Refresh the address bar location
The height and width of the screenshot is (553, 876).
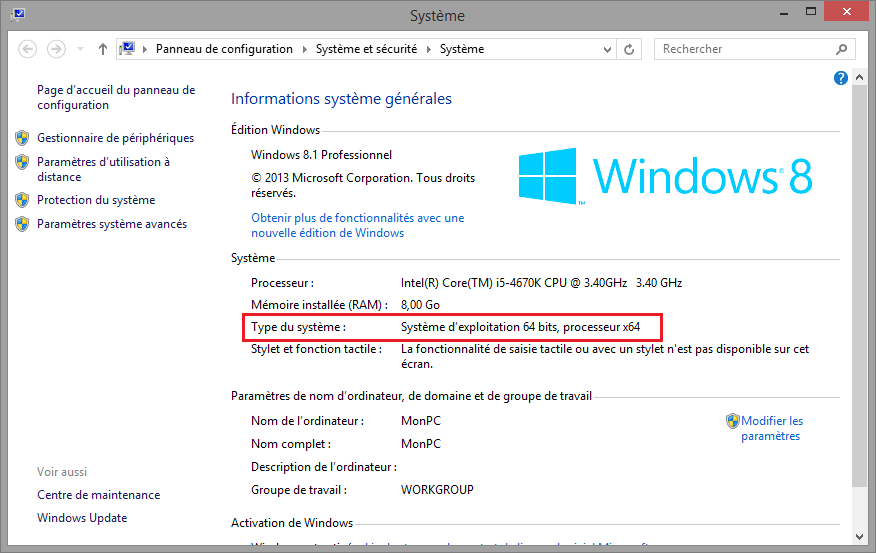(x=629, y=49)
